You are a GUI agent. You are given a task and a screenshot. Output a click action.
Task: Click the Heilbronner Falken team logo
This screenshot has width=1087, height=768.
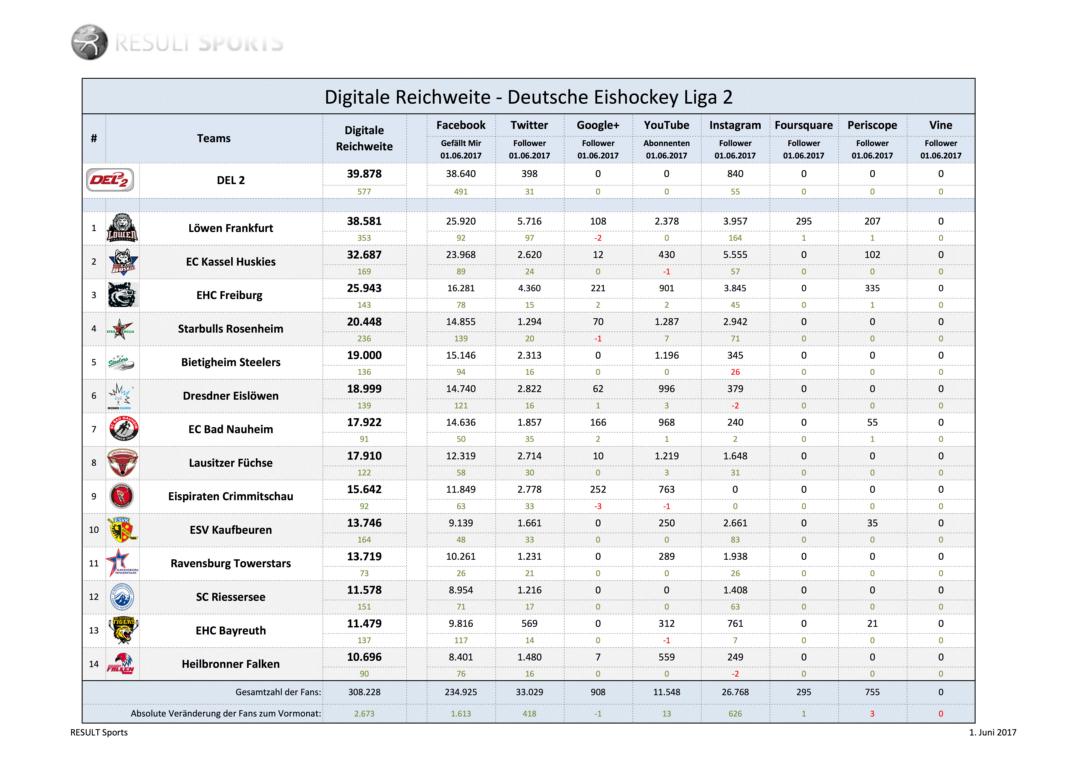click(x=121, y=663)
